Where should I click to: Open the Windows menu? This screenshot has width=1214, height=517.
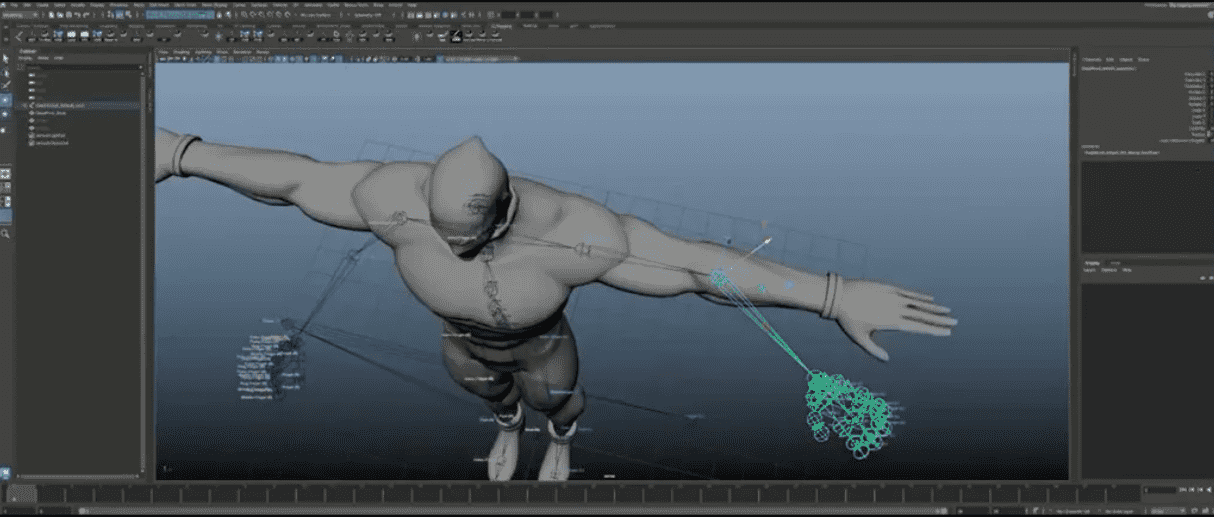point(118,5)
